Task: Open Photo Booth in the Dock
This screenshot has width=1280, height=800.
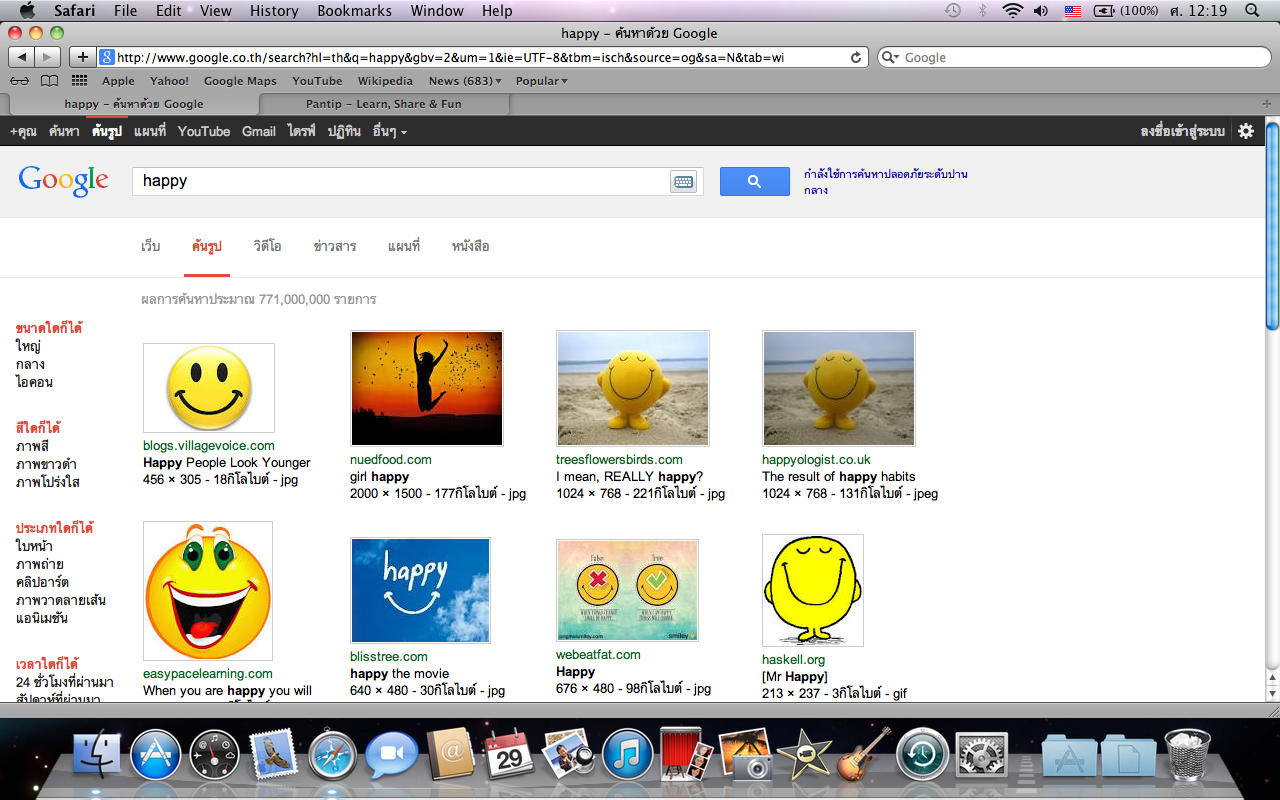Action: (687, 755)
